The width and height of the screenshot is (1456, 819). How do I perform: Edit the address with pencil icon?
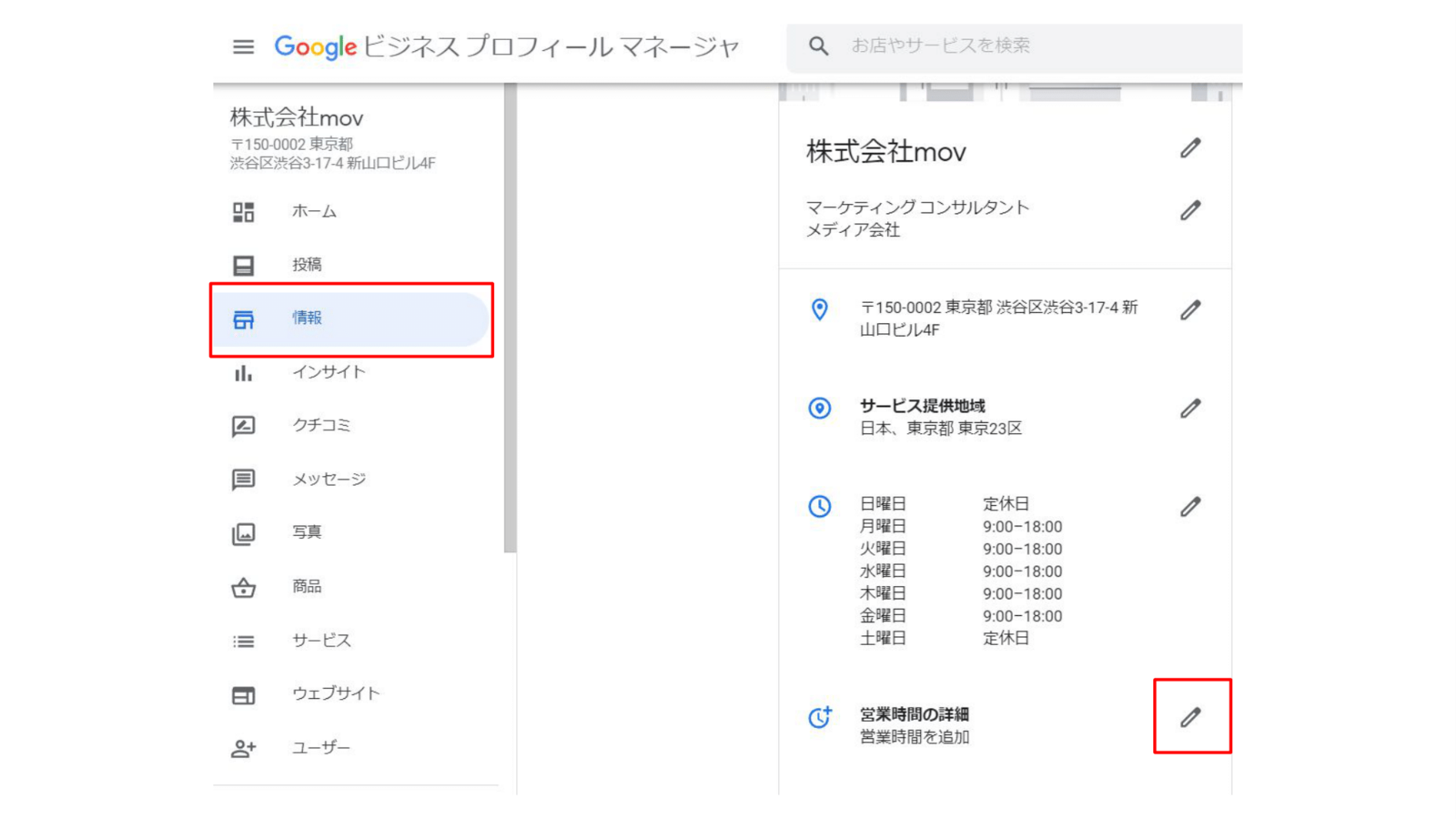1190,310
